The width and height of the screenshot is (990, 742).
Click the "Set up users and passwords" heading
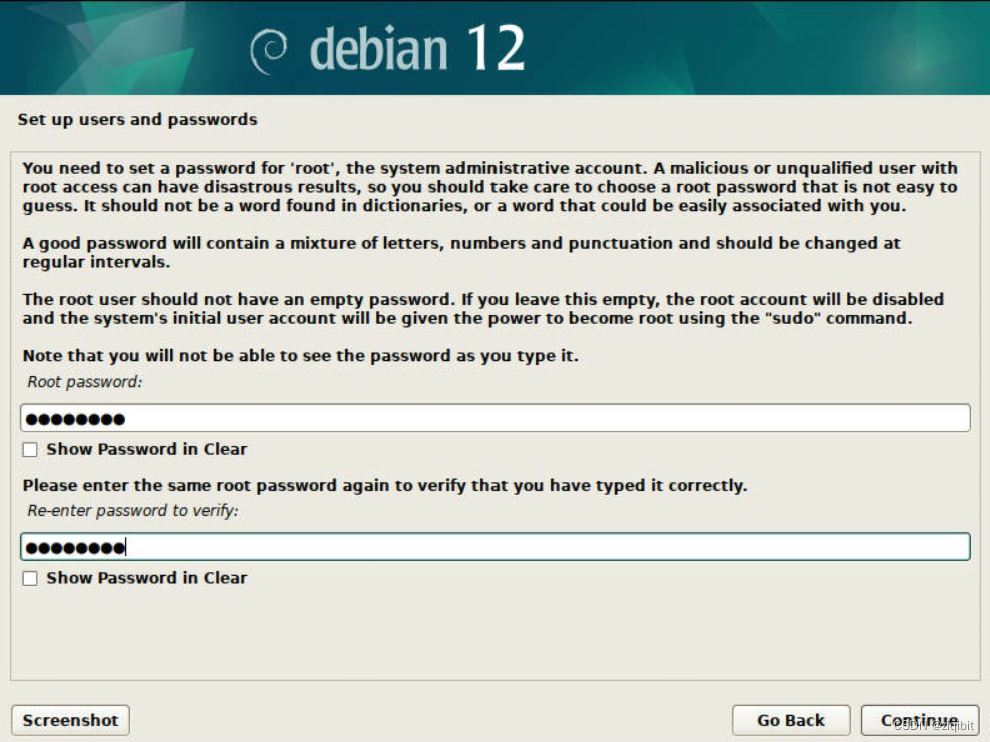point(137,120)
